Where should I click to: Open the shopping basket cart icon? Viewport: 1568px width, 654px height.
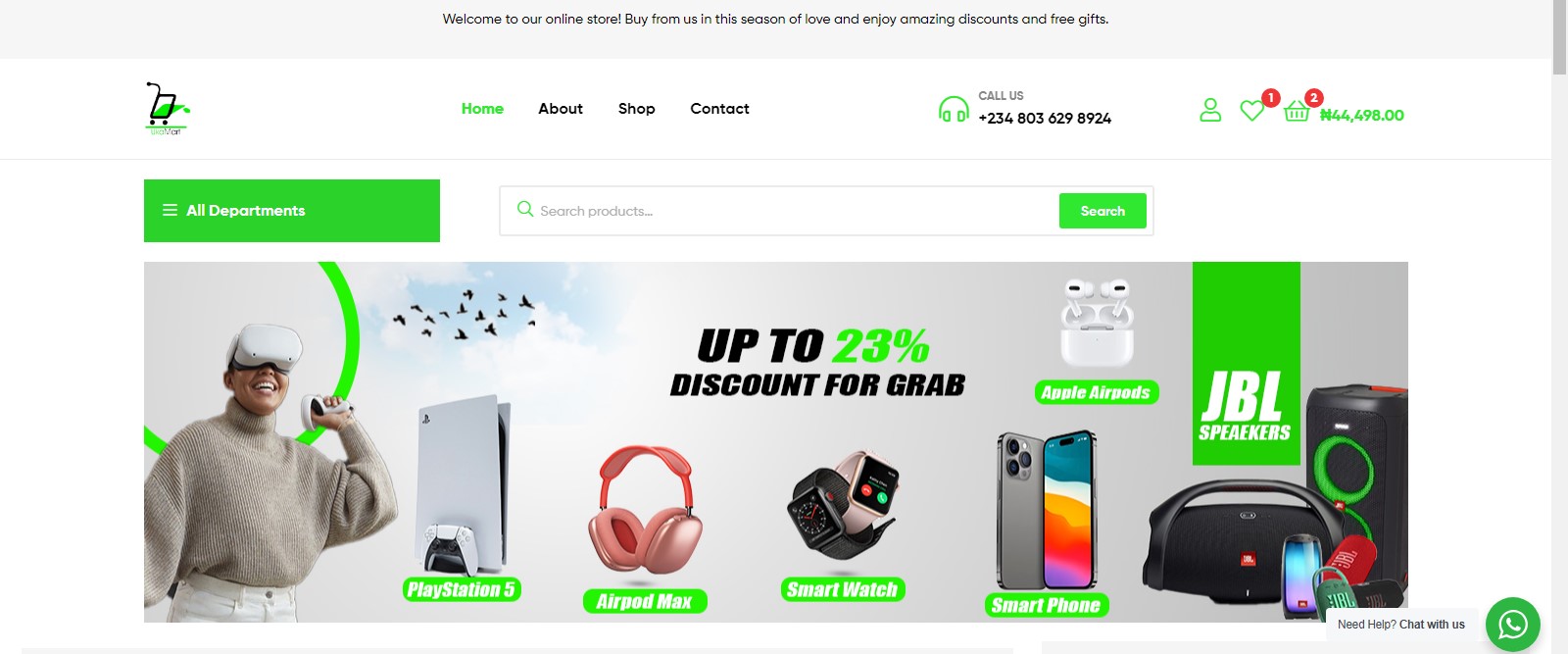coord(1297,111)
